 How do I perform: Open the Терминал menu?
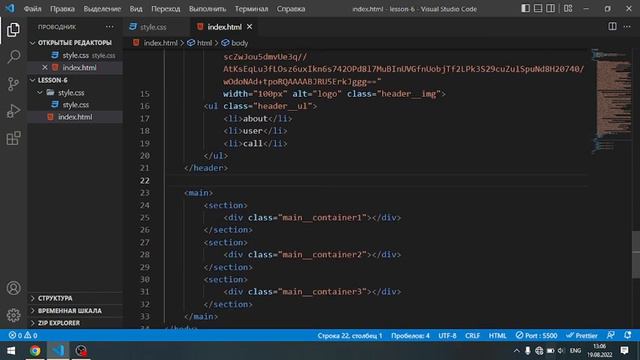click(251, 9)
